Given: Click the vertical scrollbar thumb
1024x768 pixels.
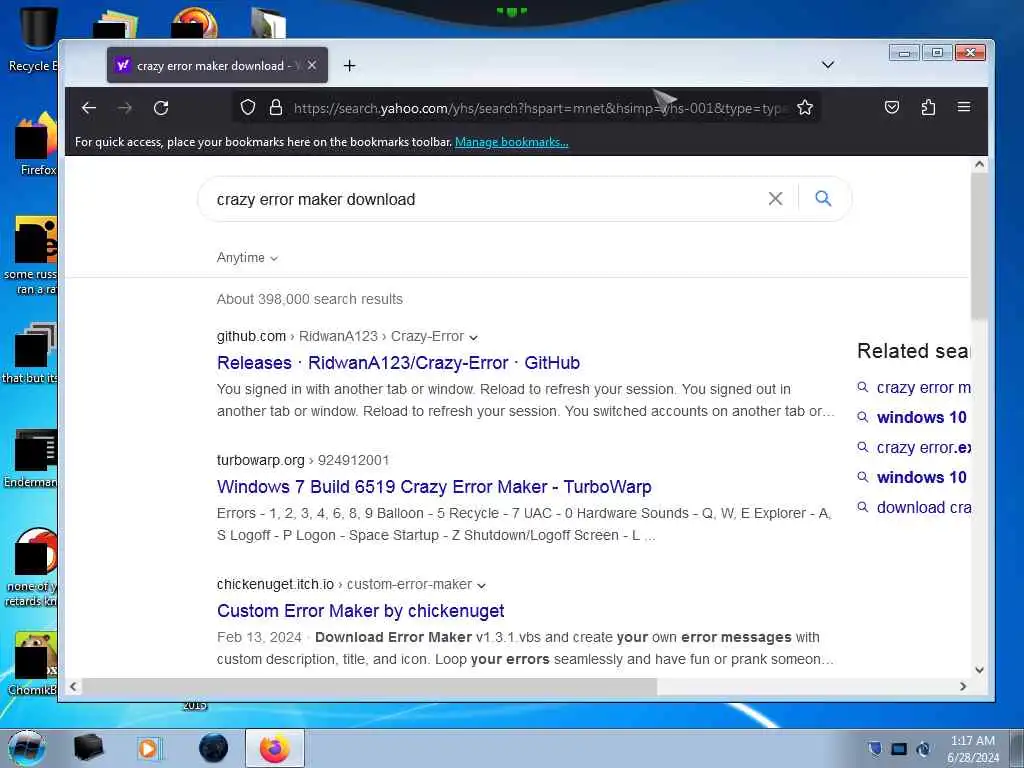Looking at the screenshot, I should 979,246.
